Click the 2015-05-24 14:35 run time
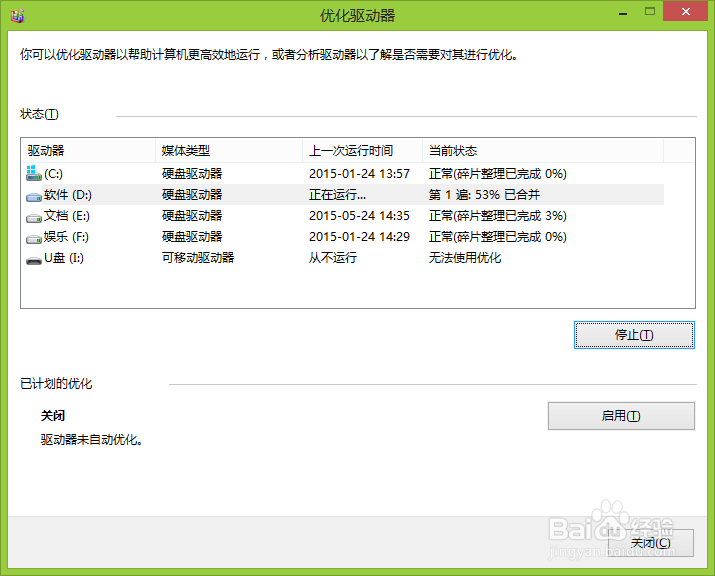The height and width of the screenshot is (576, 715). pyautogui.click(x=359, y=216)
